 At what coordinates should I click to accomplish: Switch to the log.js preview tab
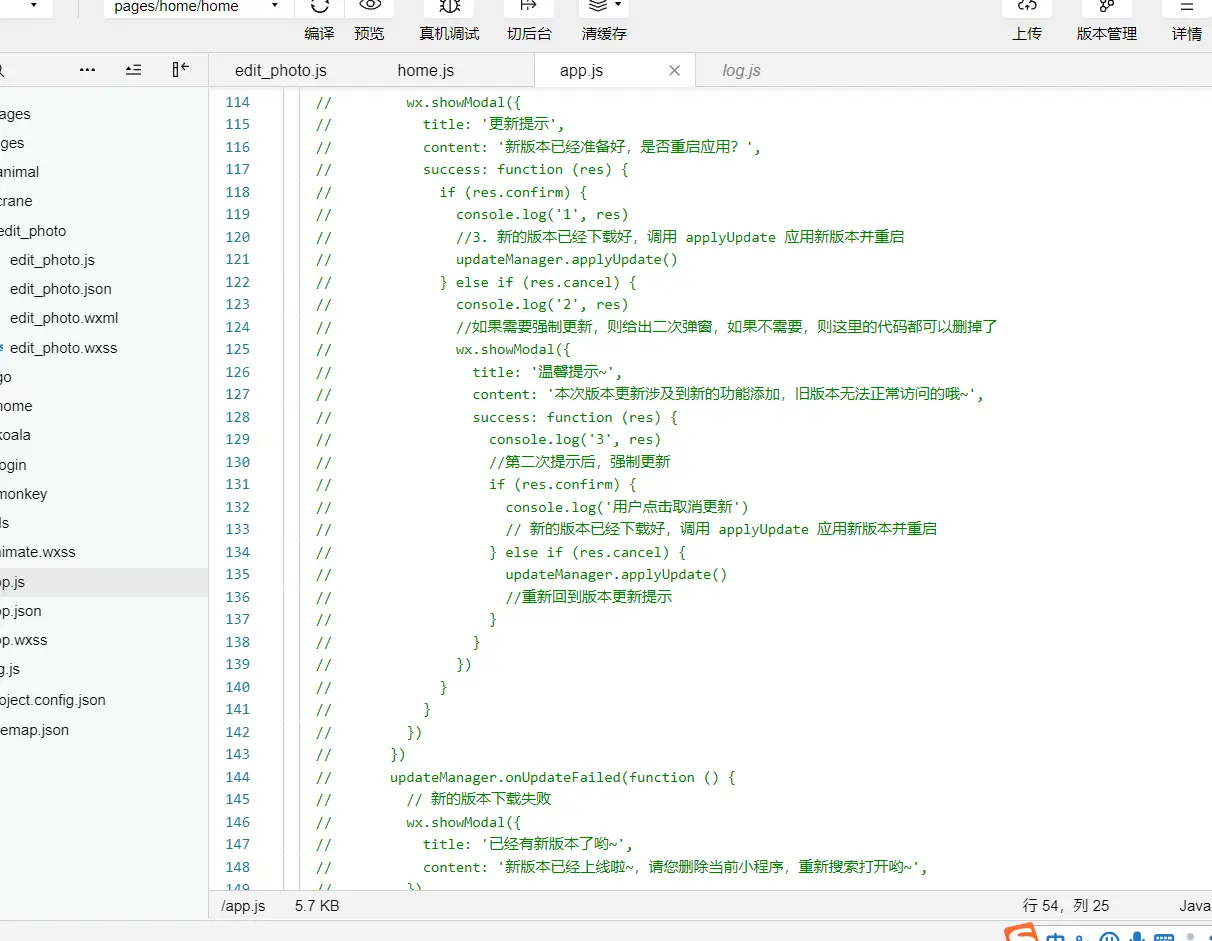click(742, 70)
